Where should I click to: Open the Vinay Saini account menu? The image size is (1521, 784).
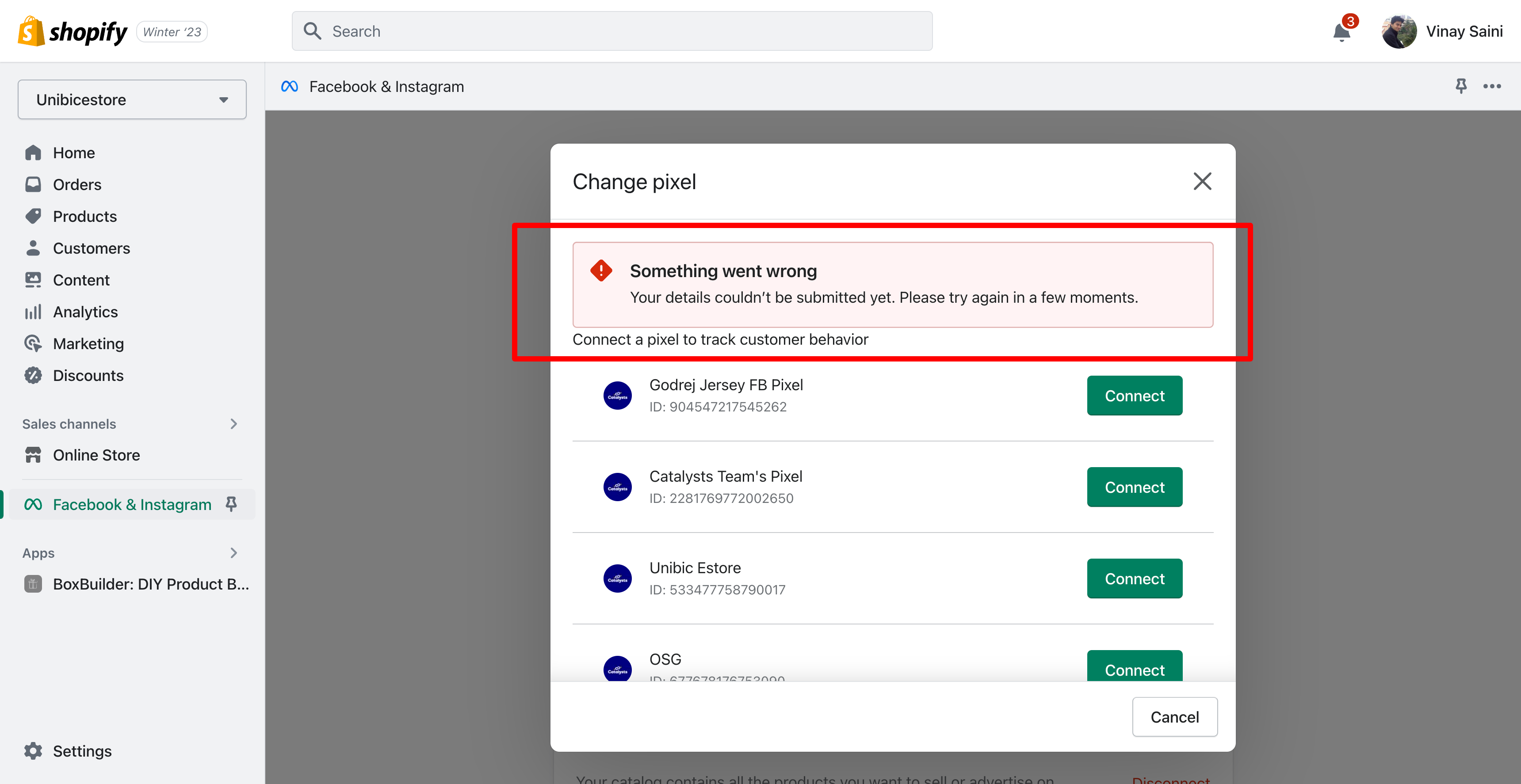[x=1442, y=31]
